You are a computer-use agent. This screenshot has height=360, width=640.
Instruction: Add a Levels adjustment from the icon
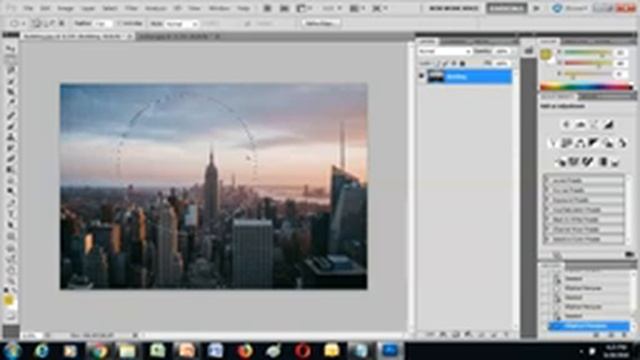[580, 124]
